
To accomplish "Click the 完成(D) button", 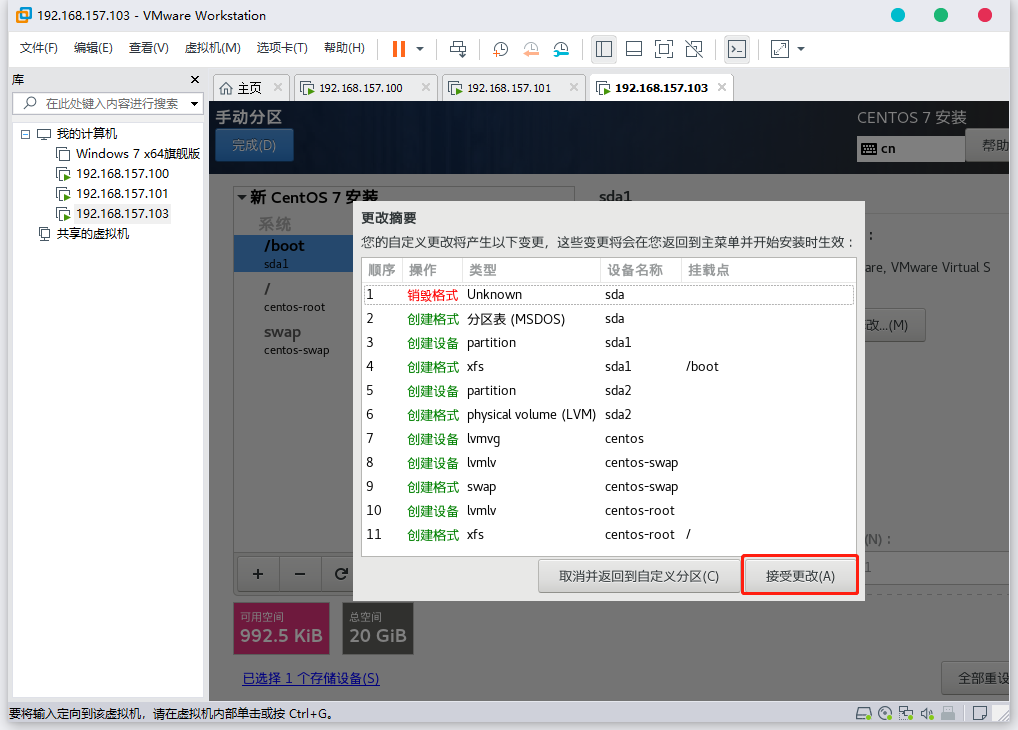I will point(254,145).
